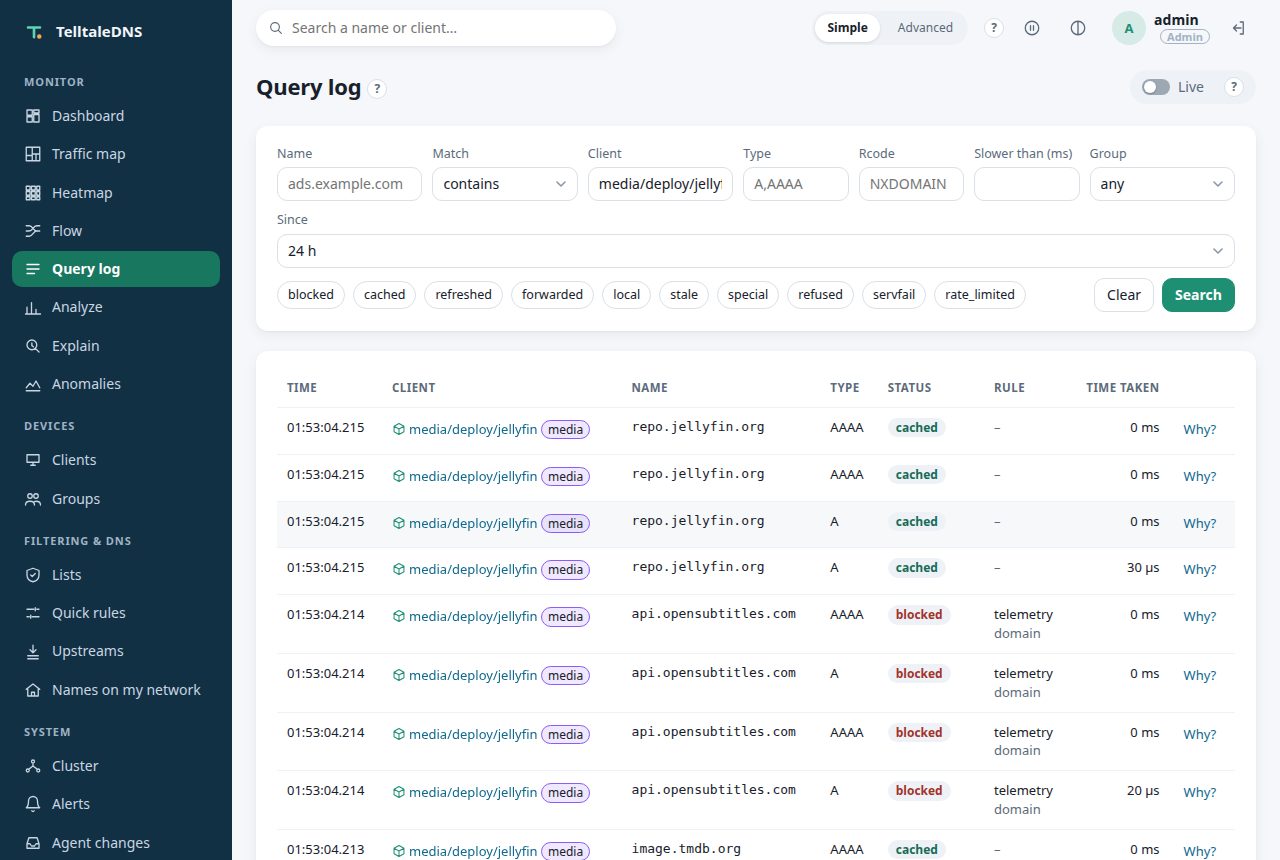Click the Clear button
The width and height of the screenshot is (1280, 860).
point(1124,295)
